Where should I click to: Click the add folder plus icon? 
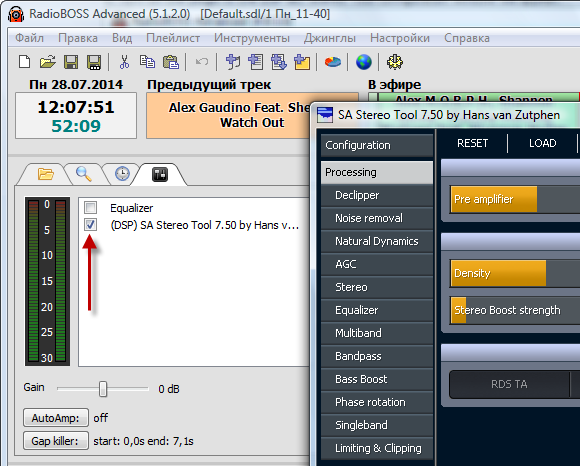click(302, 62)
